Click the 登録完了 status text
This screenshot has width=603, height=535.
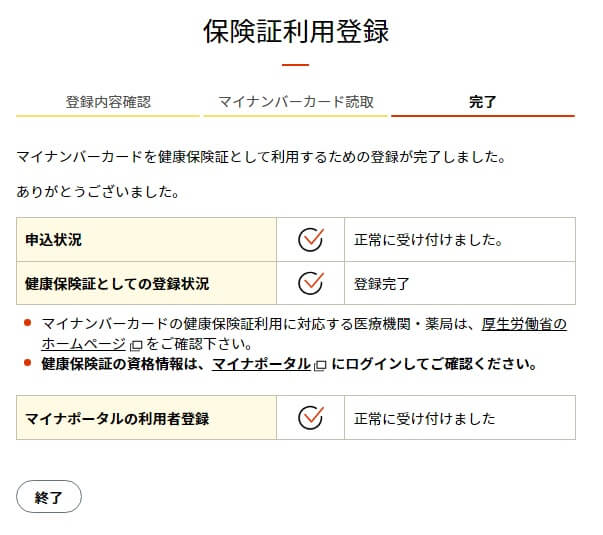click(382, 283)
